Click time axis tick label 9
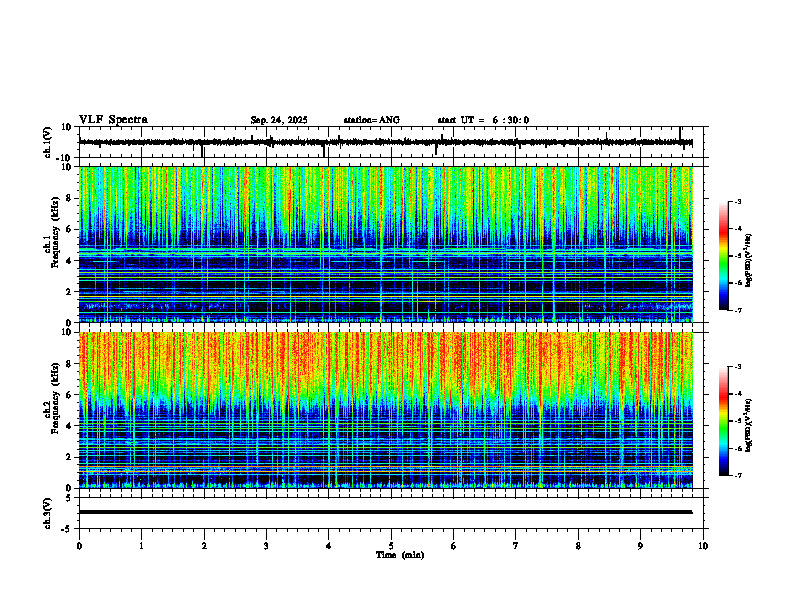The width and height of the screenshot is (792, 612). pyautogui.click(x=640, y=546)
